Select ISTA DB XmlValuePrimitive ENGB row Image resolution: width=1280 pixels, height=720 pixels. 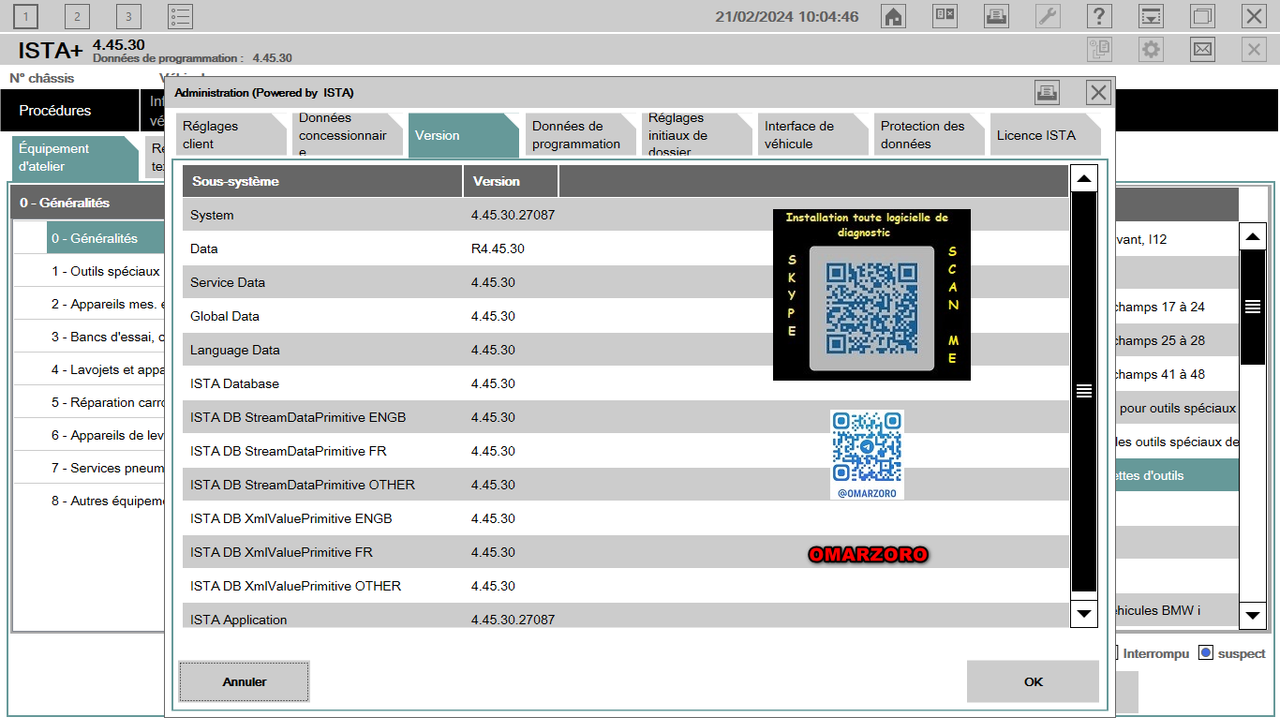point(625,519)
